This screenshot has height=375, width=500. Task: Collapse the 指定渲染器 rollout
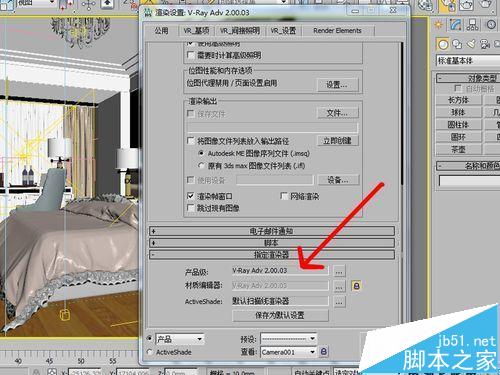click(272, 255)
